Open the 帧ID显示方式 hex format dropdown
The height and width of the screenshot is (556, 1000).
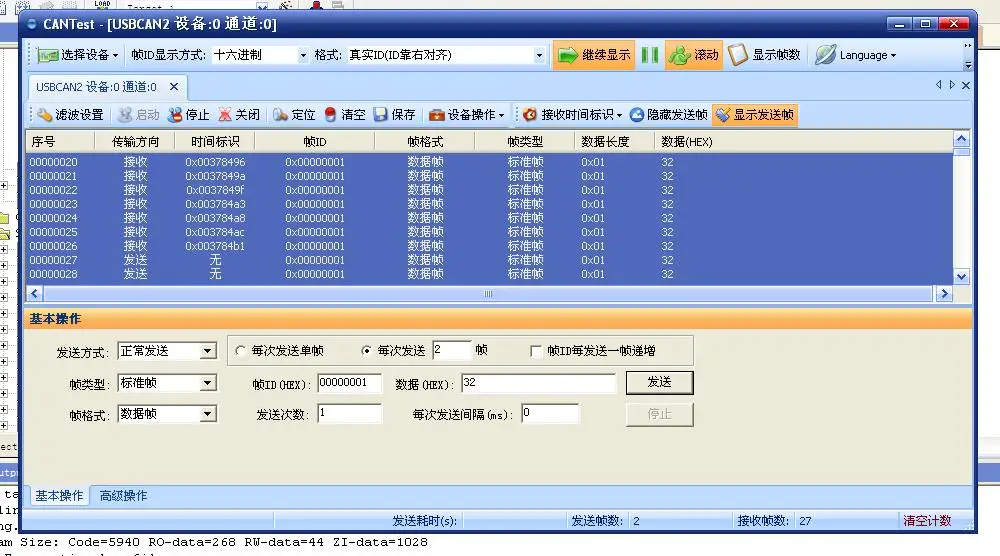(x=303, y=55)
